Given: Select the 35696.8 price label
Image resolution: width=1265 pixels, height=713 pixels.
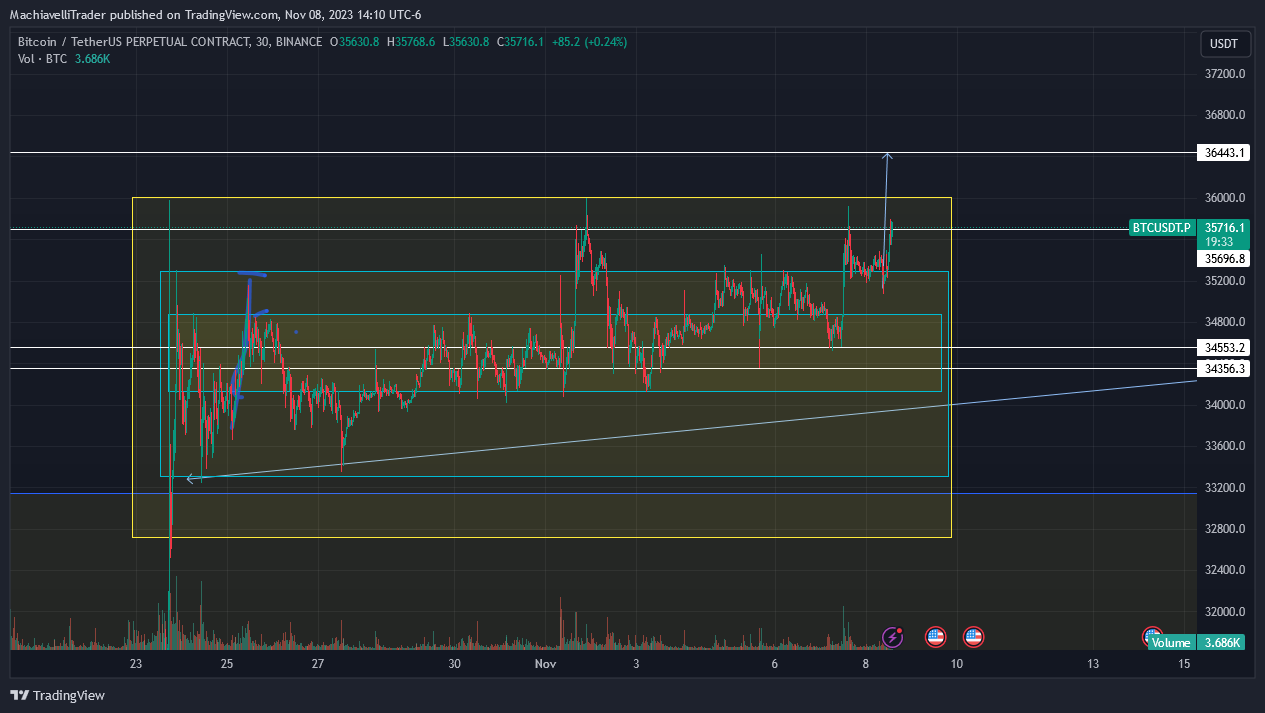Looking at the screenshot, I should point(1224,258).
